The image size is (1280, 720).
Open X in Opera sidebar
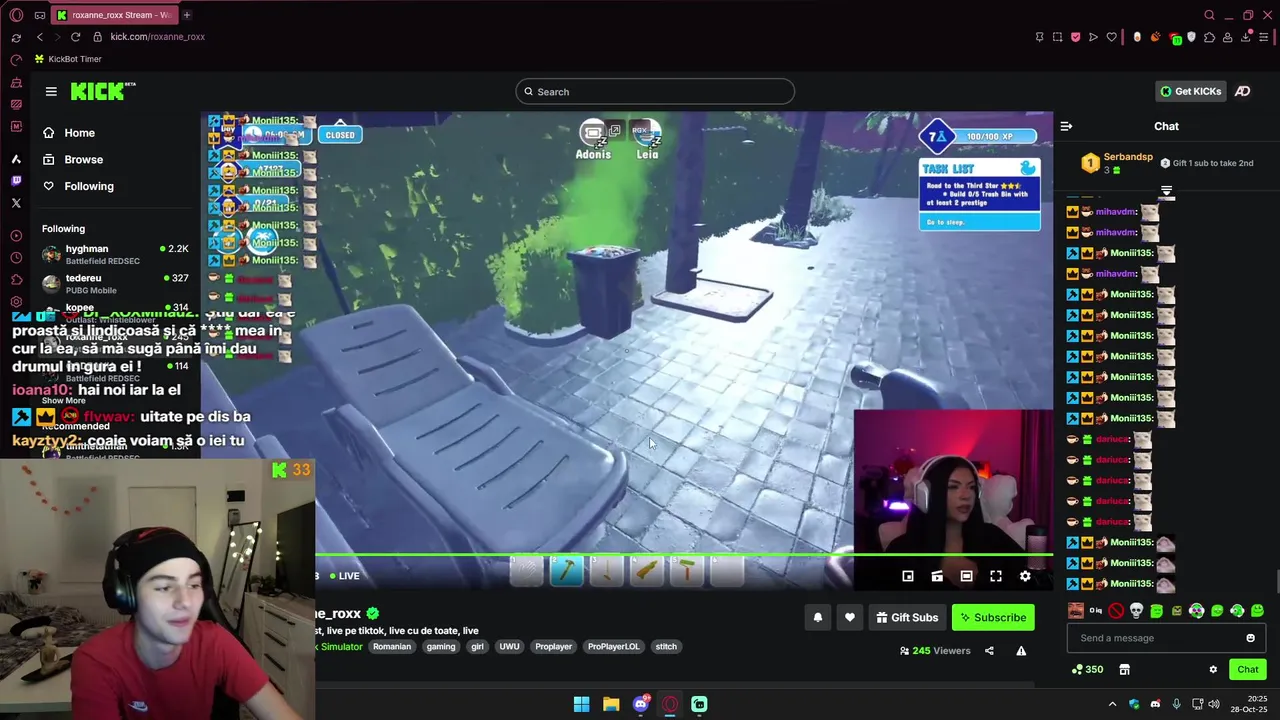click(x=16, y=203)
